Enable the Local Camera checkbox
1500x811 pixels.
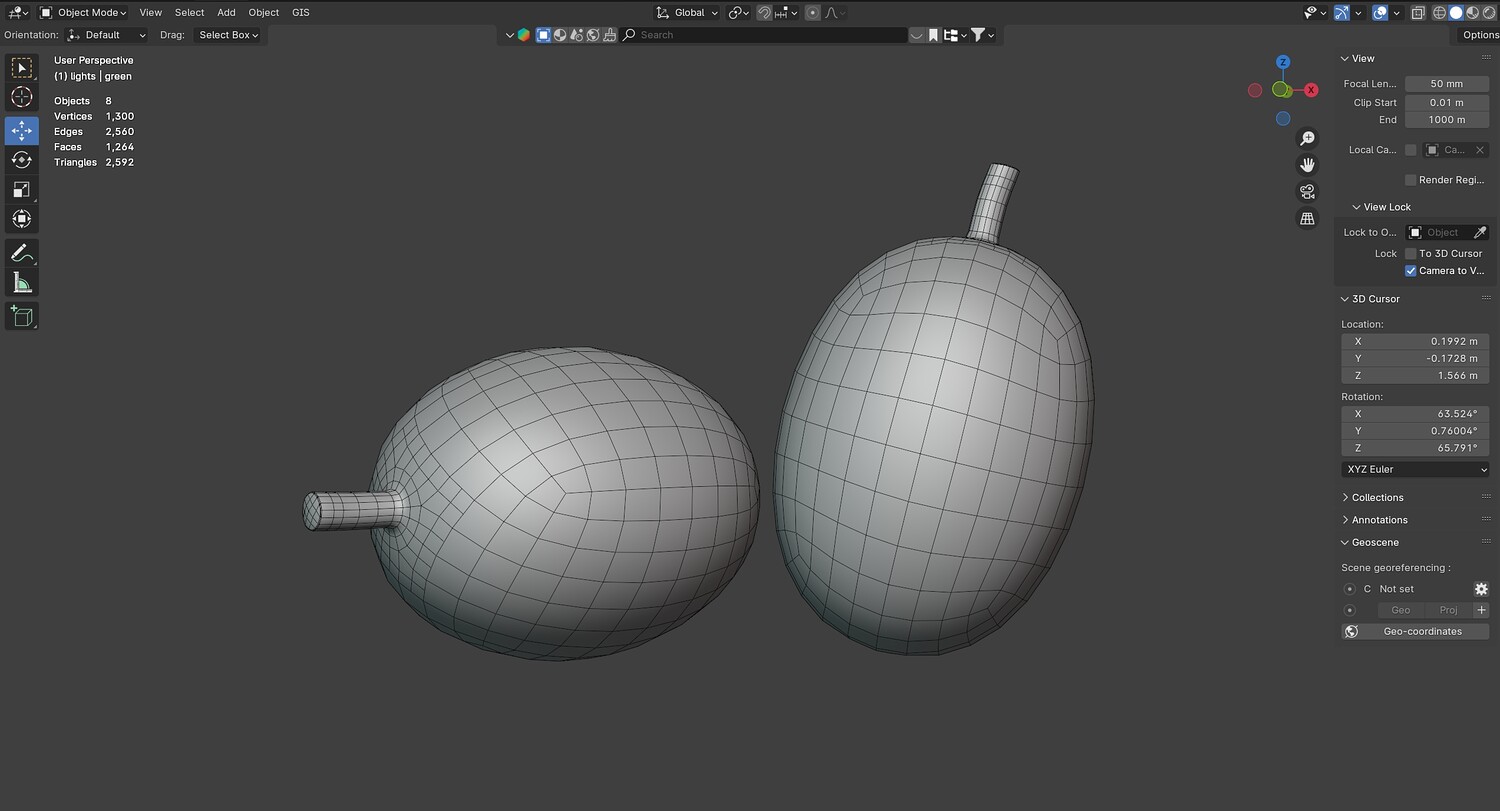point(1410,150)
